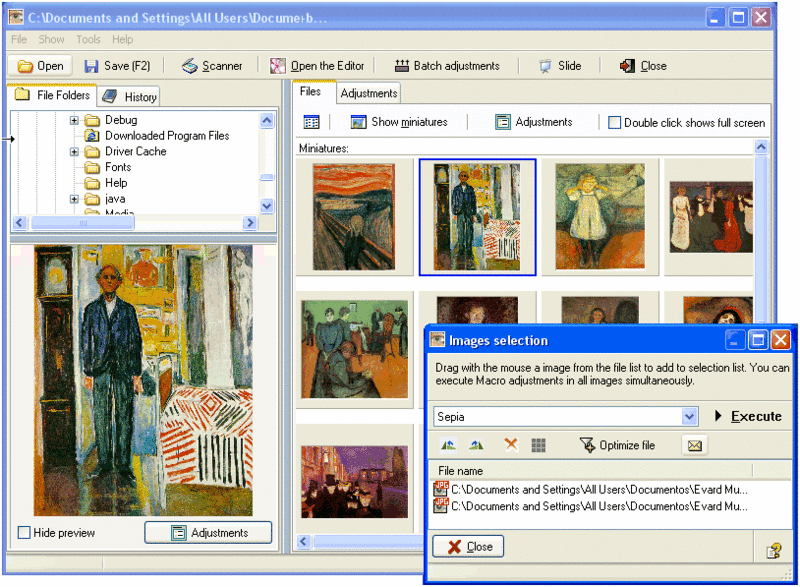Screen dimensions: 800x587
Task: Select the man by clock thumbnail
Action: 477,217
